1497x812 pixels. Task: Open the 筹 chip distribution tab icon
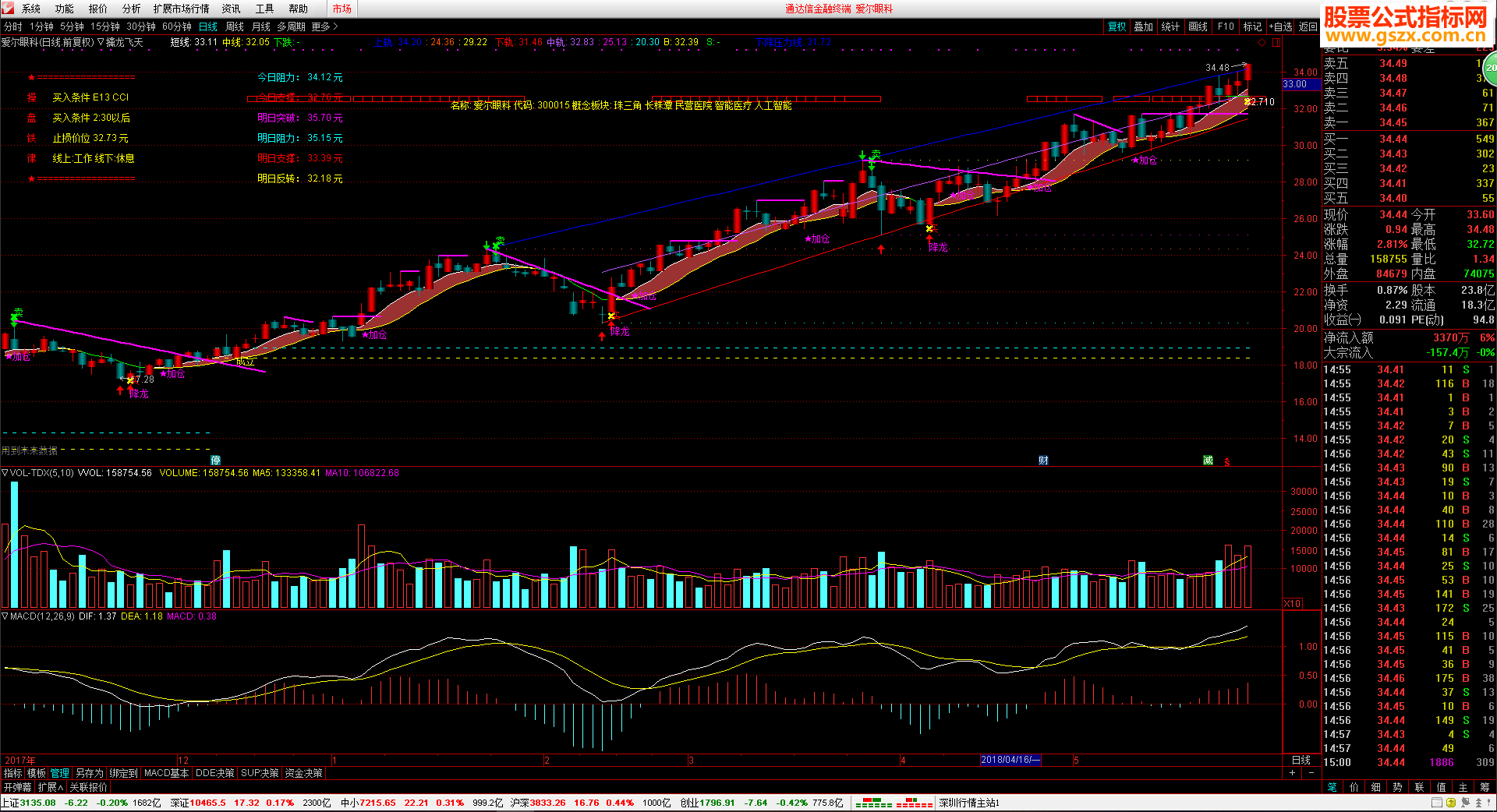pos(1485,787)
